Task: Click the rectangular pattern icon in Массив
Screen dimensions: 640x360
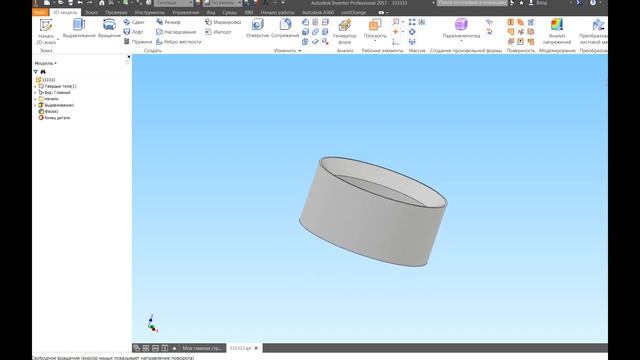Action: [412, 22]
